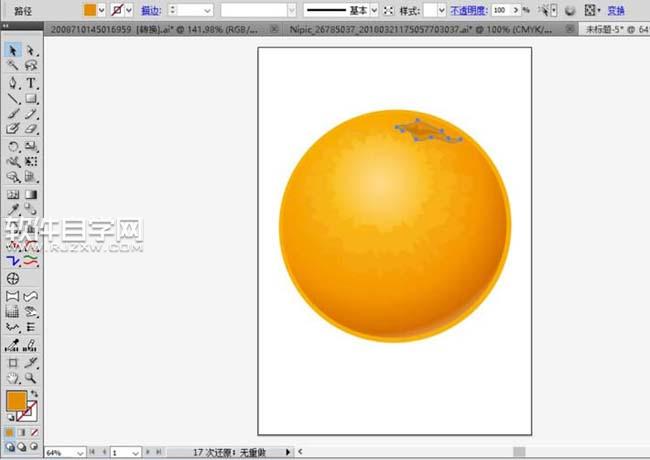
Task: Click the crosshair target tool icon
Action: (12, 278)
